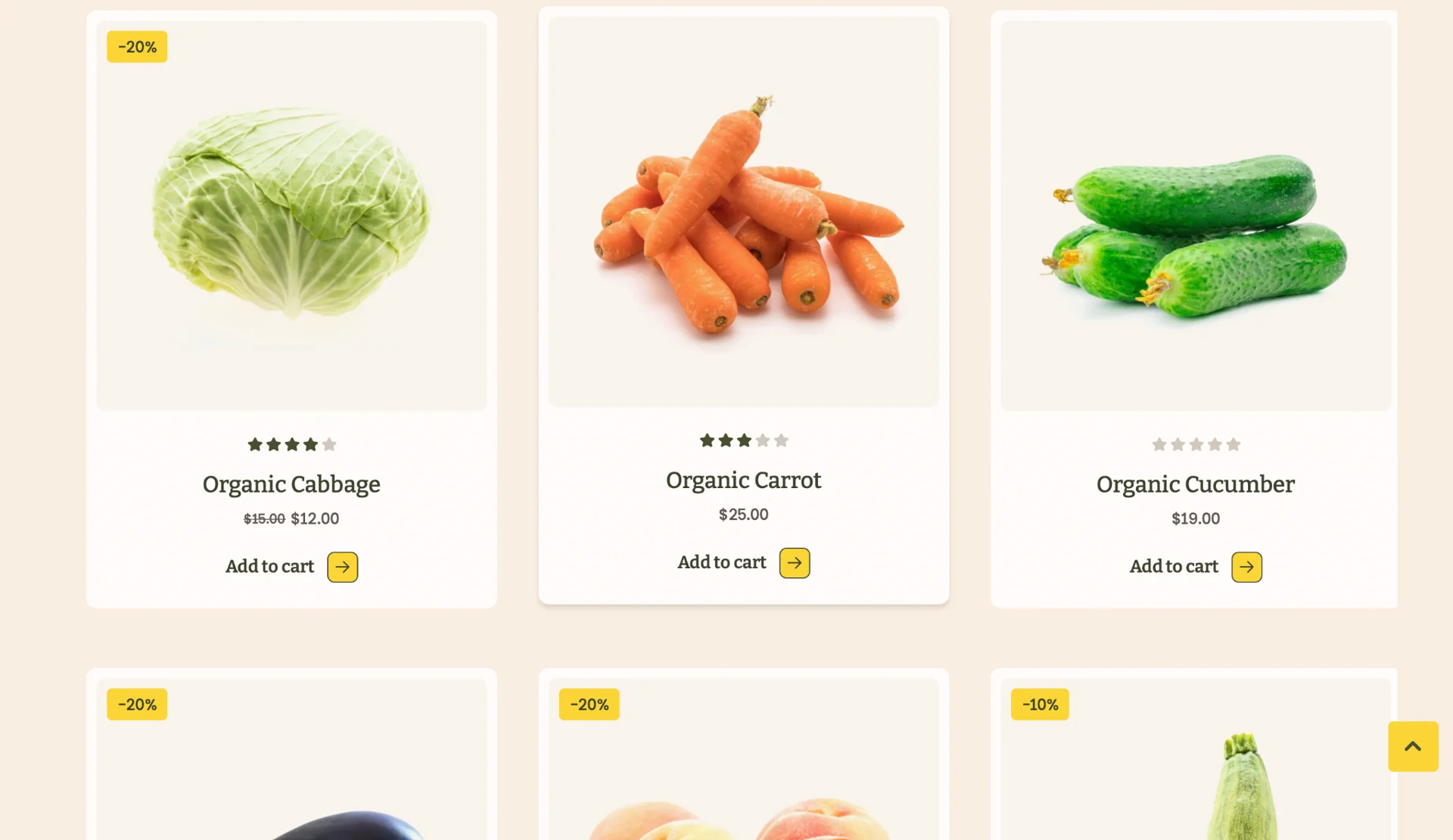Click the -20% badge on cabbage image
Viewport: 1453px width, 840px height.
click(137, 47)
